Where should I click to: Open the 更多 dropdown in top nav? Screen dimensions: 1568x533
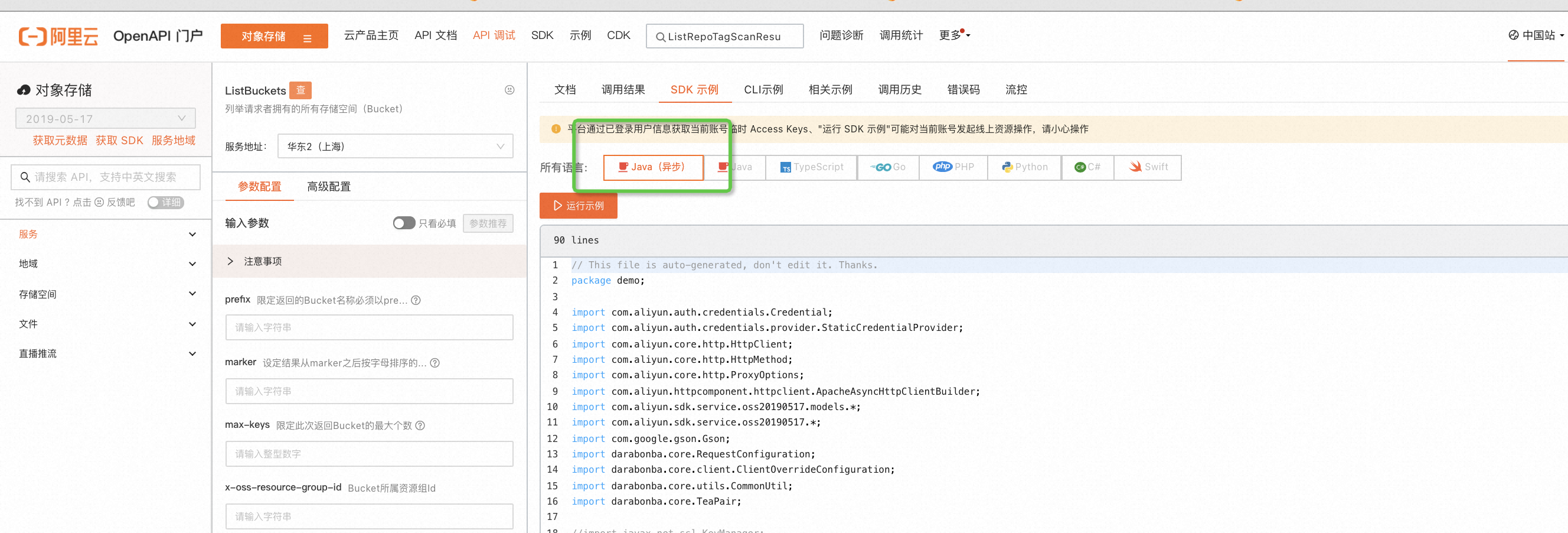(954, 35)
